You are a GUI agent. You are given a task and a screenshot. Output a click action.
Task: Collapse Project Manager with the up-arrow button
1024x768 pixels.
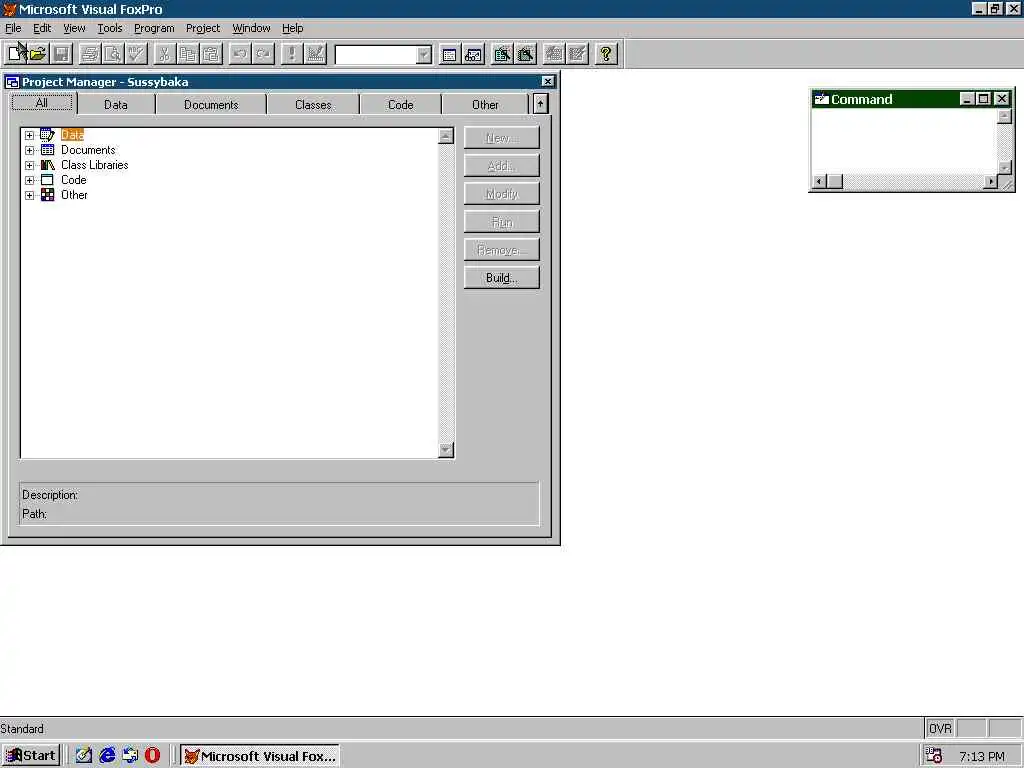pos(540,104)
